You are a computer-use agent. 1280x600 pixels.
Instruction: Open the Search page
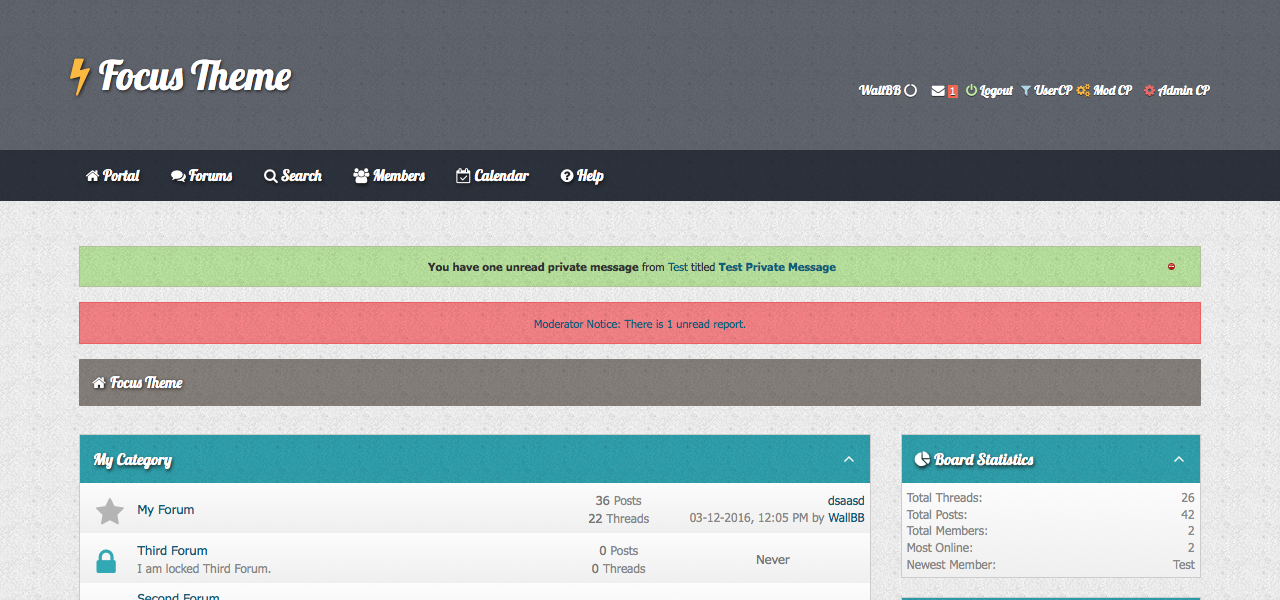(293, 176)
